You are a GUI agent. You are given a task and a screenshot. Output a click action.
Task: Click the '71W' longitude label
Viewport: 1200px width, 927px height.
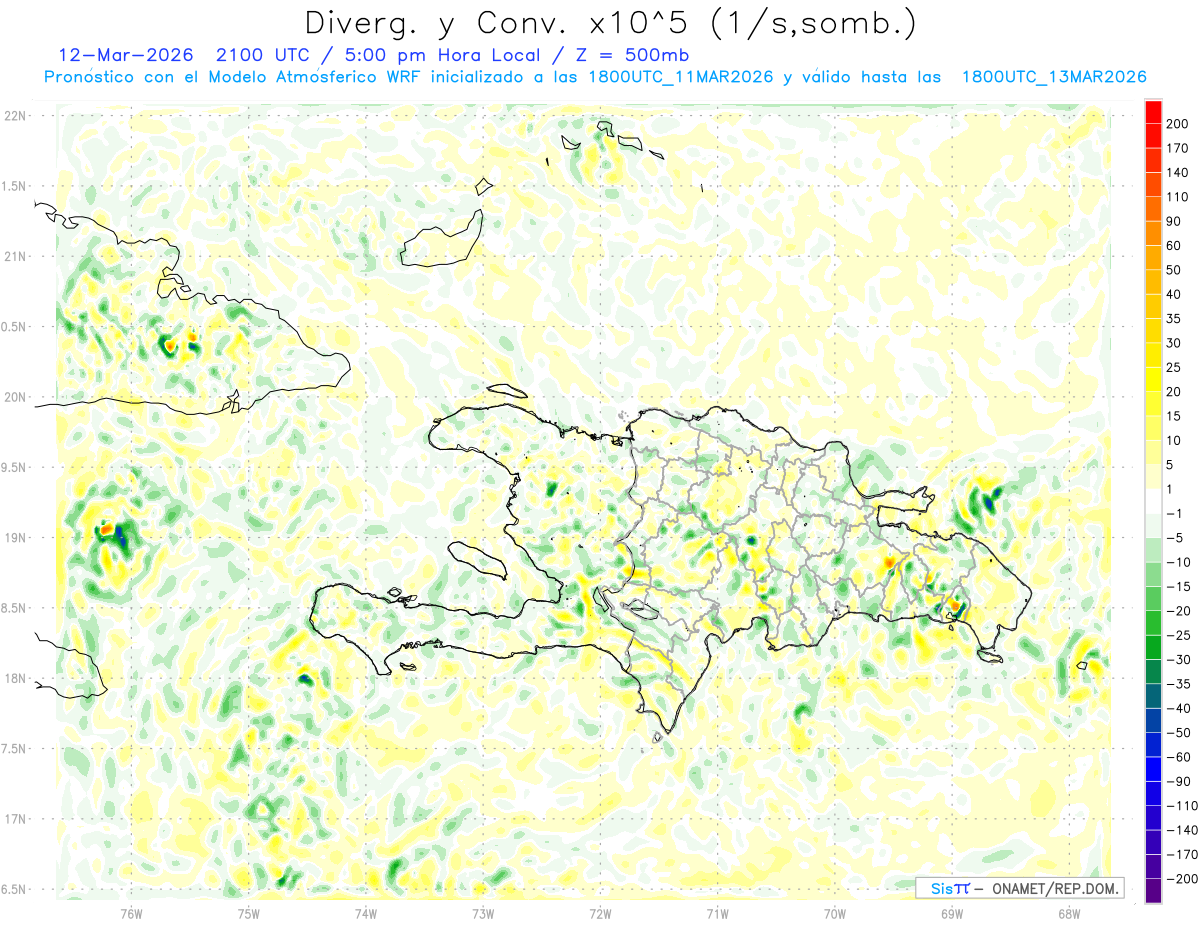(x=717, y=913)
